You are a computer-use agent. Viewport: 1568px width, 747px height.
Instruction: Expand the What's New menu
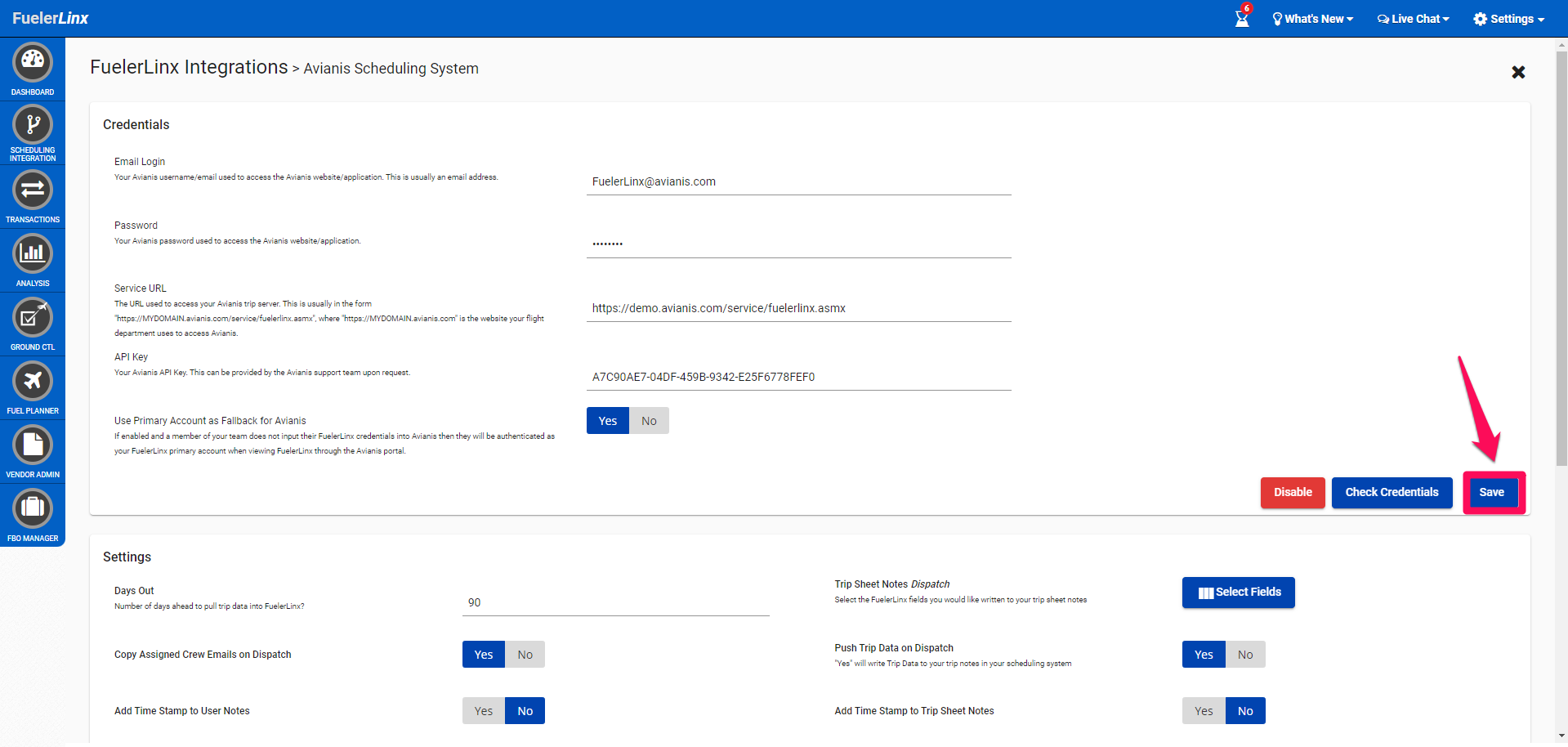[x=1313, y=19]
